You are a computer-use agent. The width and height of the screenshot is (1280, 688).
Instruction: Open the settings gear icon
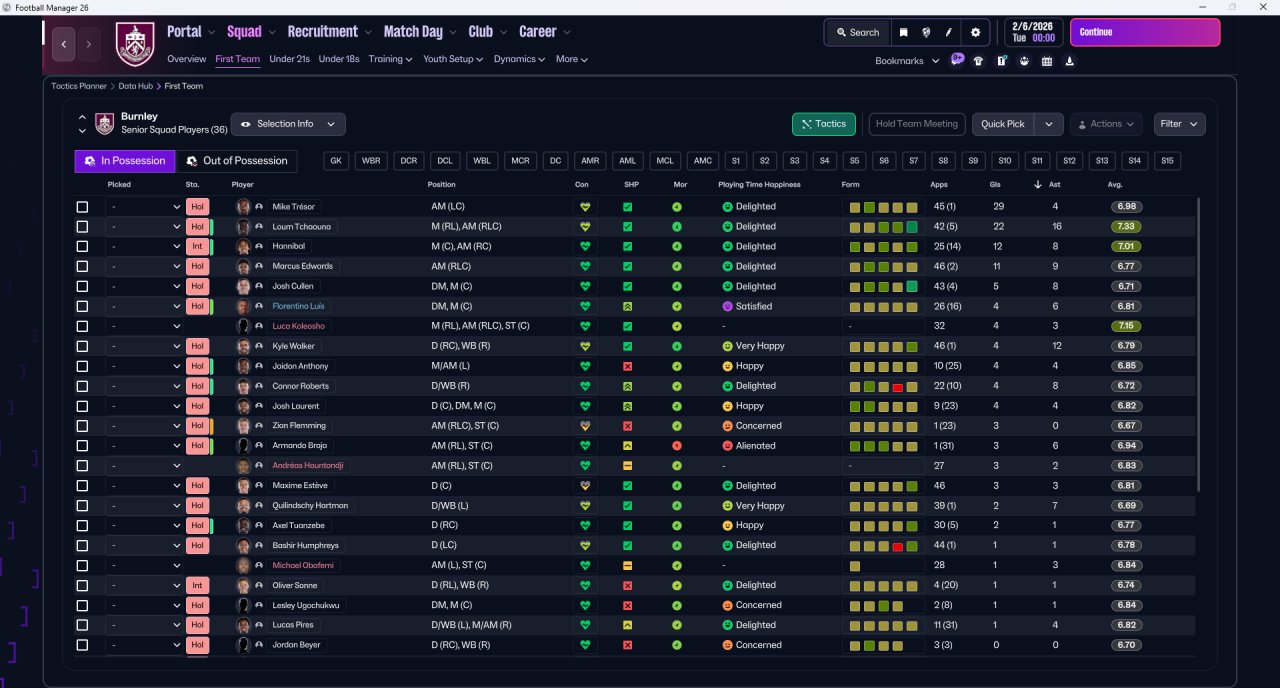pyautogui.click(x=976, y=32)
